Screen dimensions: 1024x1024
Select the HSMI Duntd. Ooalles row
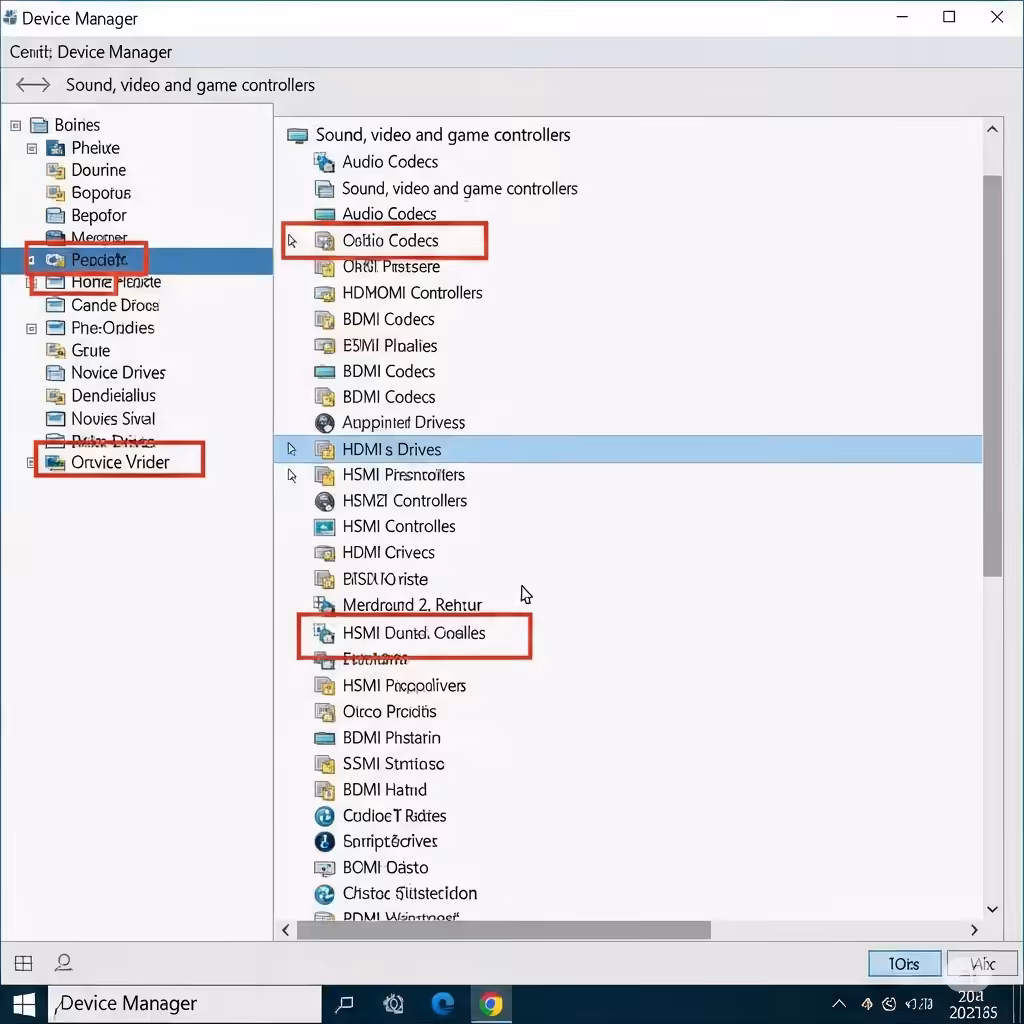[x=413, y=633]
